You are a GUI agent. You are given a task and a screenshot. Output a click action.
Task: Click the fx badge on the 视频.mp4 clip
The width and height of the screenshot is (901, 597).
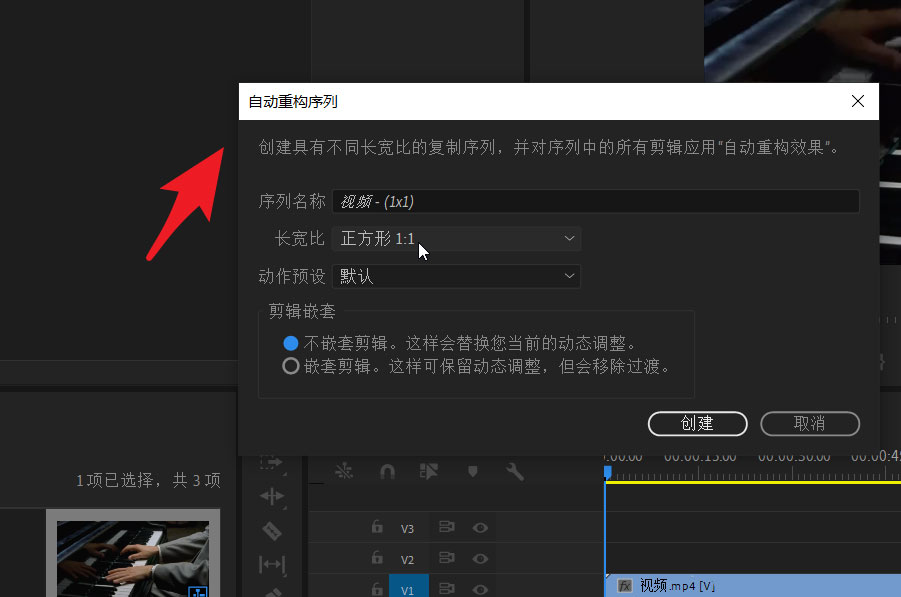(x=623, y=584)
